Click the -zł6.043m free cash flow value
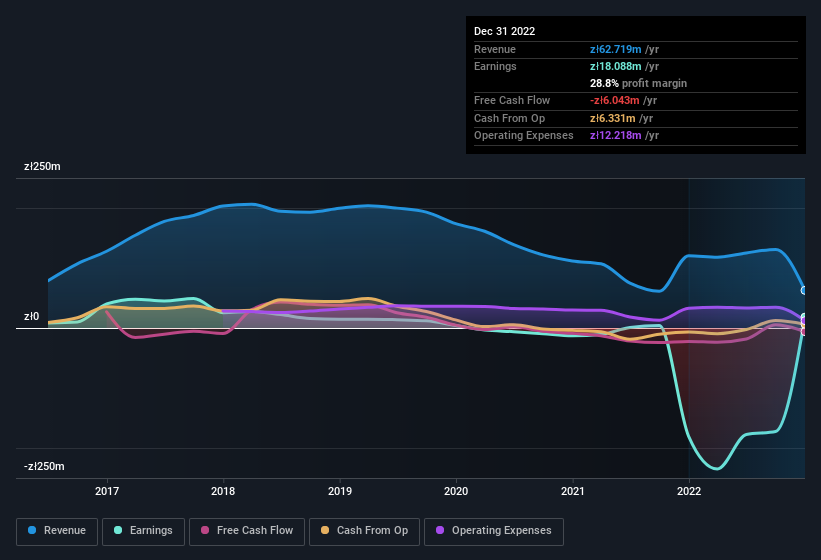Screen dimensions: 821x560 pos(614,100)
